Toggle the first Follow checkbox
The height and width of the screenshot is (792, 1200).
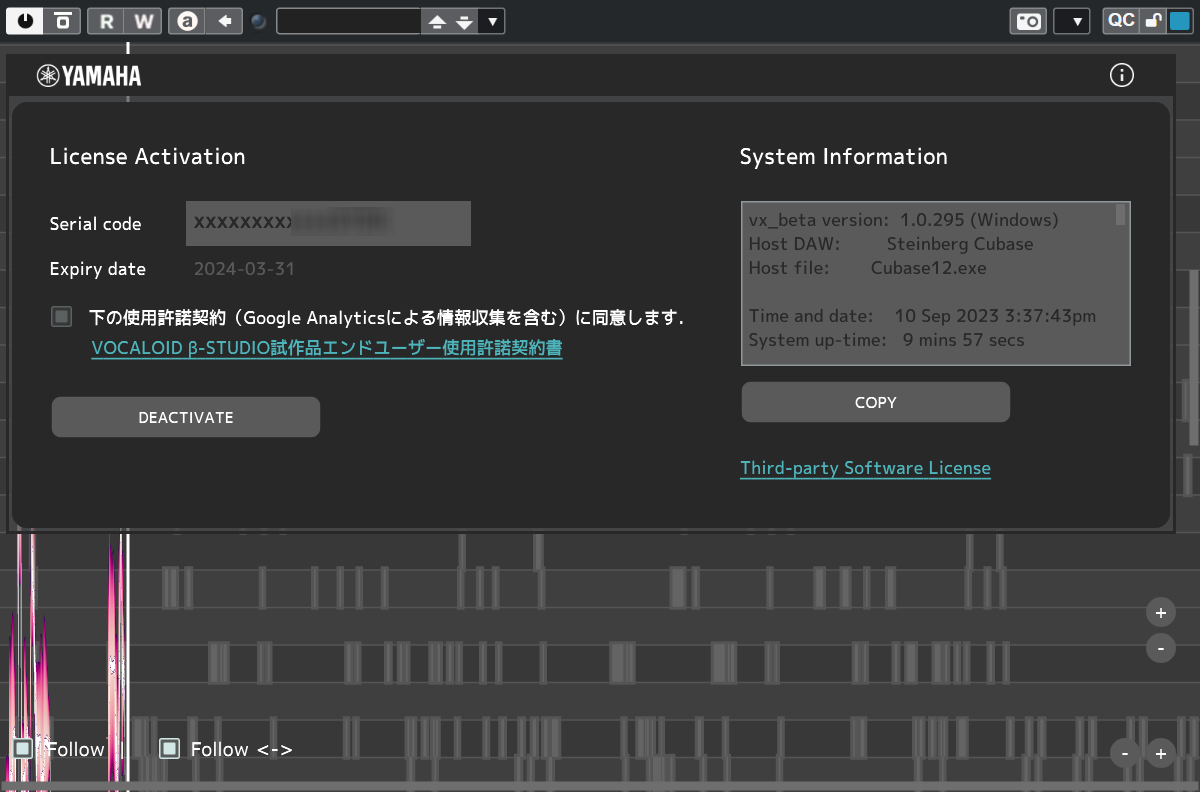(x=23, y=748)
